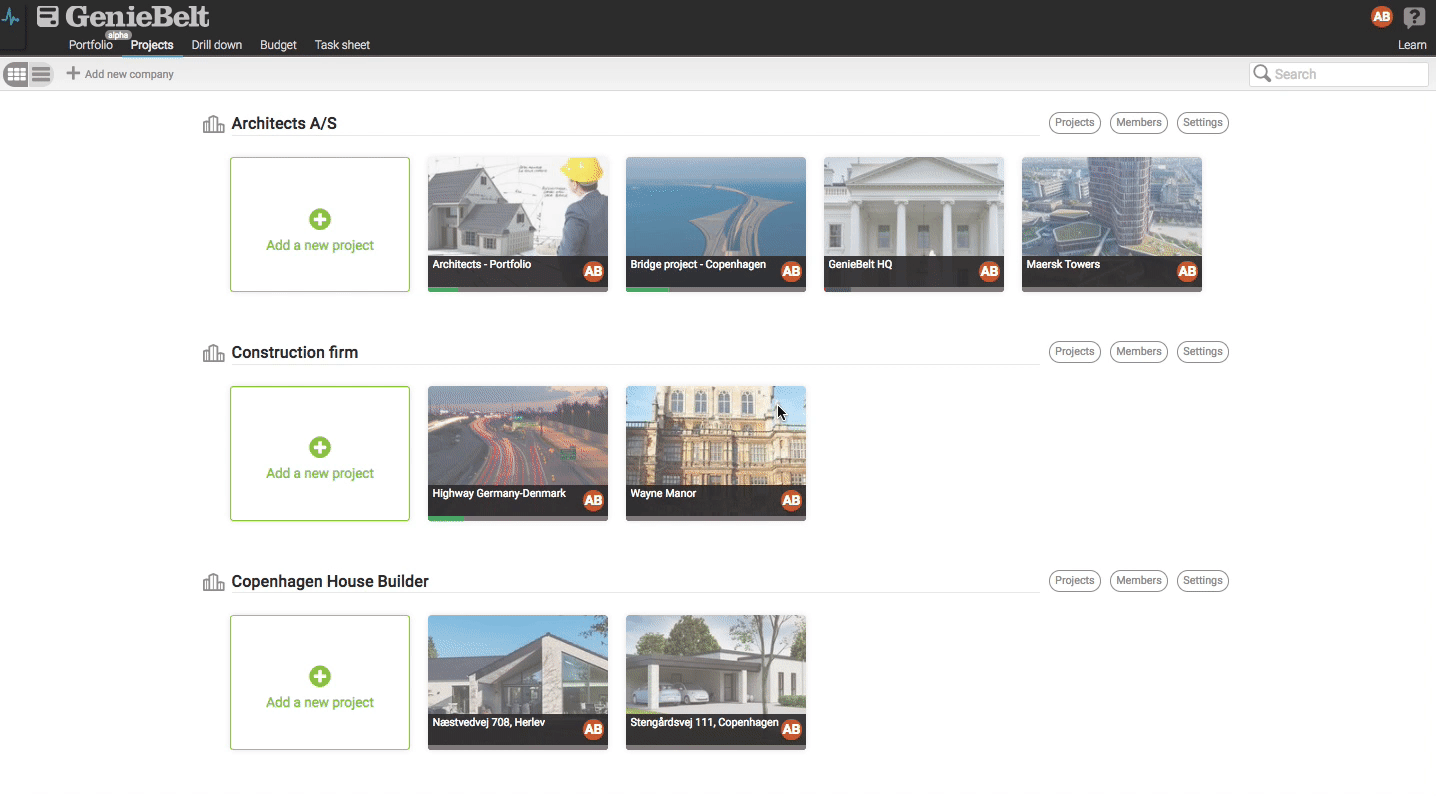Open Members for Construction firm
The width and height of the screenshot is (1436, 798).
click(x=1139, y=352)
